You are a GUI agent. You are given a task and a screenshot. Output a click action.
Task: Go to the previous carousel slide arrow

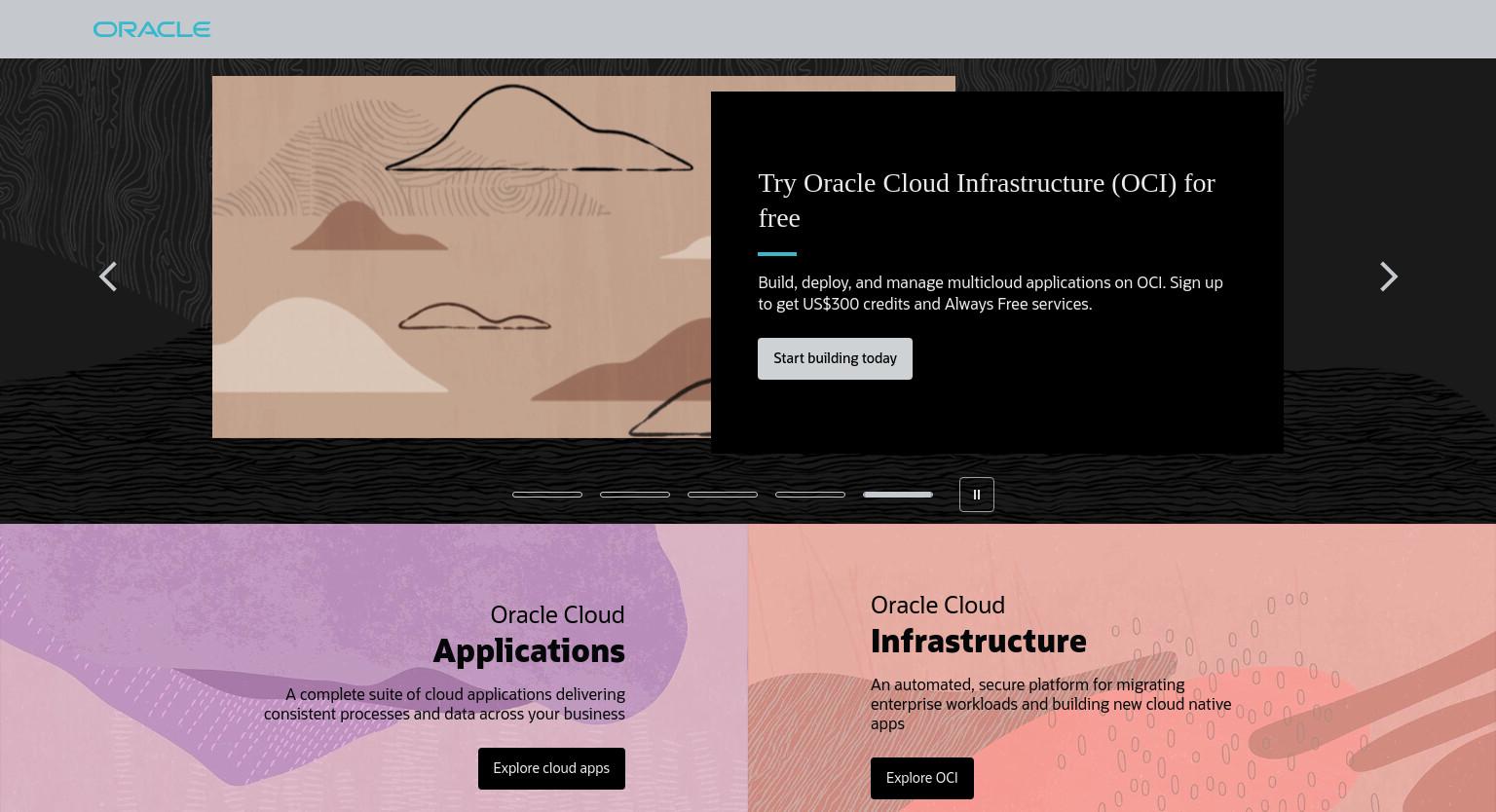(x=108, y=277)
